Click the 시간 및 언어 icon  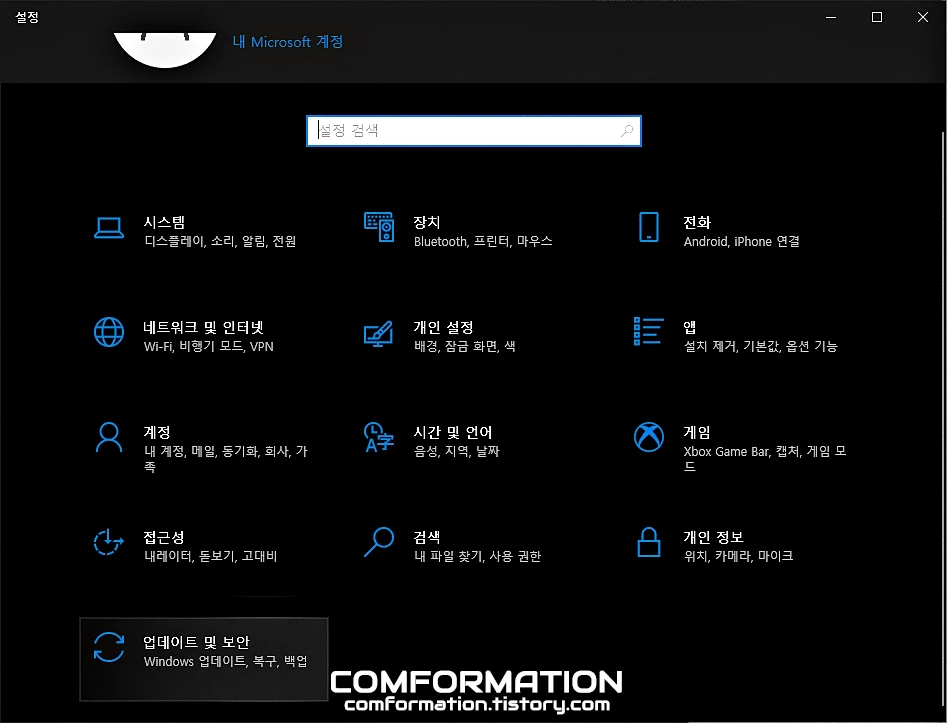coord(379,437)
